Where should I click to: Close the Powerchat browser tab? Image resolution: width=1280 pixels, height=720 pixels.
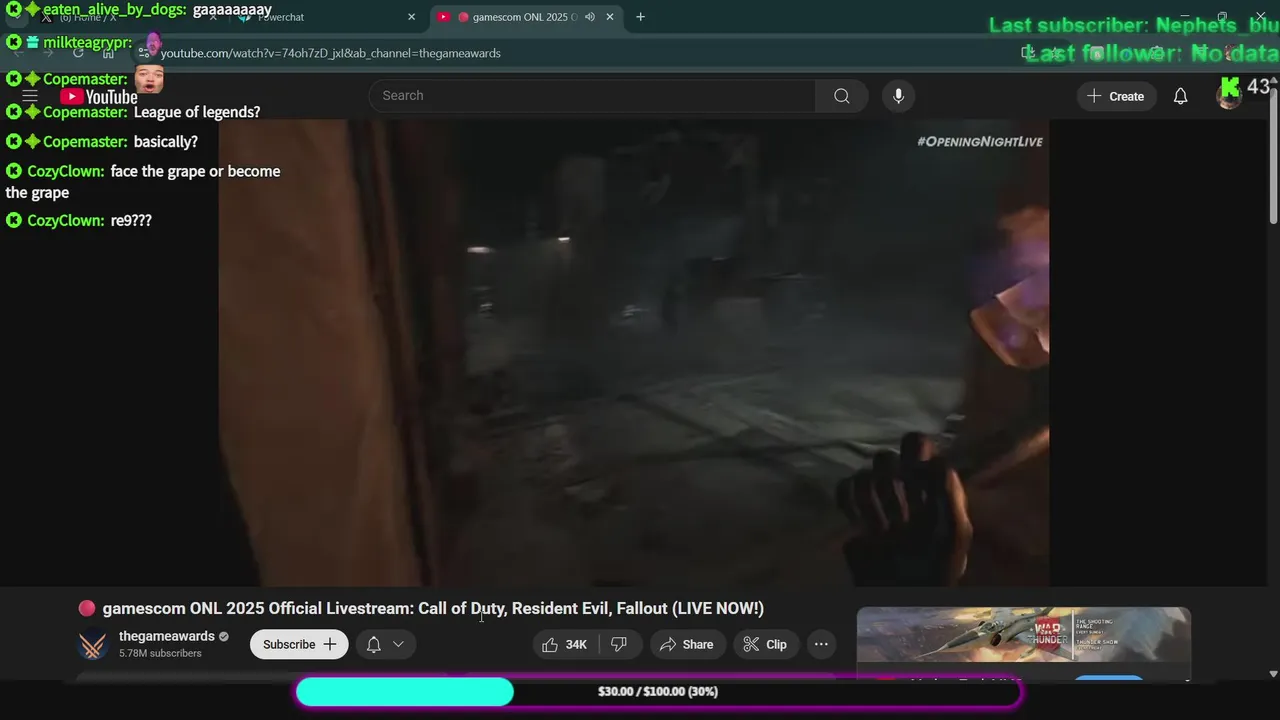(411, 17)
